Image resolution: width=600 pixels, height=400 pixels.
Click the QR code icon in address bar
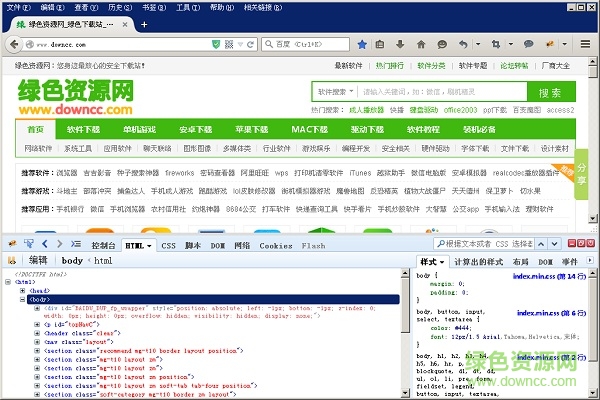pos(229,44)
